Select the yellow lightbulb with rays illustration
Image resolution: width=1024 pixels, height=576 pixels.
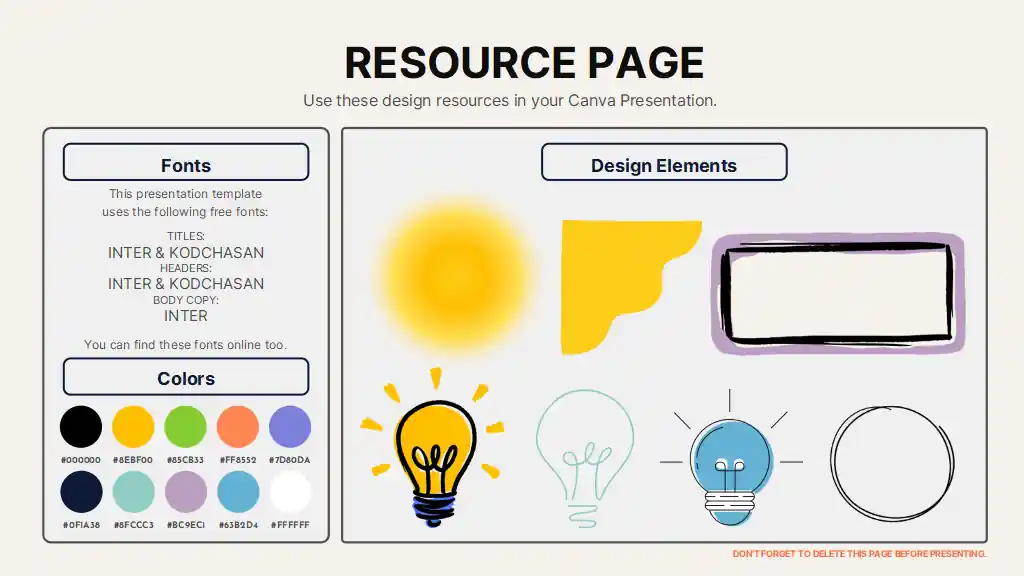[x=432, y=447]
